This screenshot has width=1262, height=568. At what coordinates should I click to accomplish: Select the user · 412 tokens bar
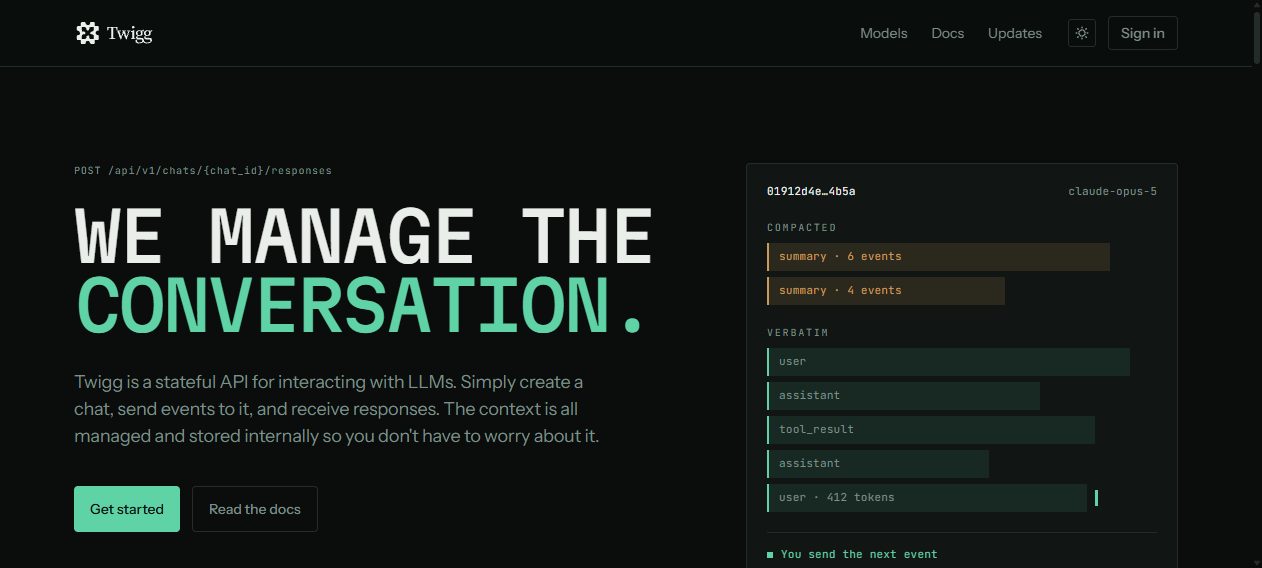tap(927, 497)
